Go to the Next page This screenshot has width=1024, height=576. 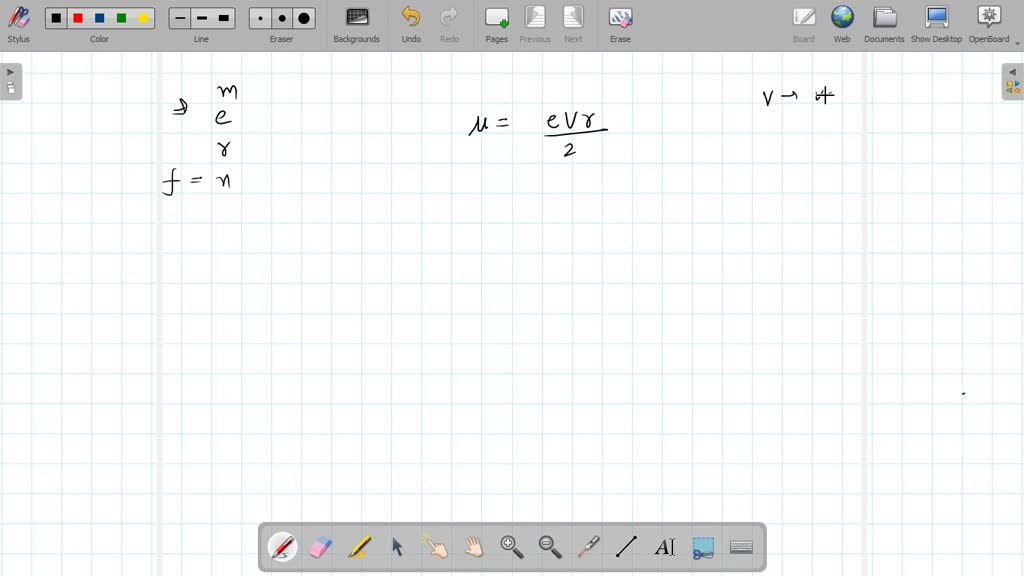(573, 25)
